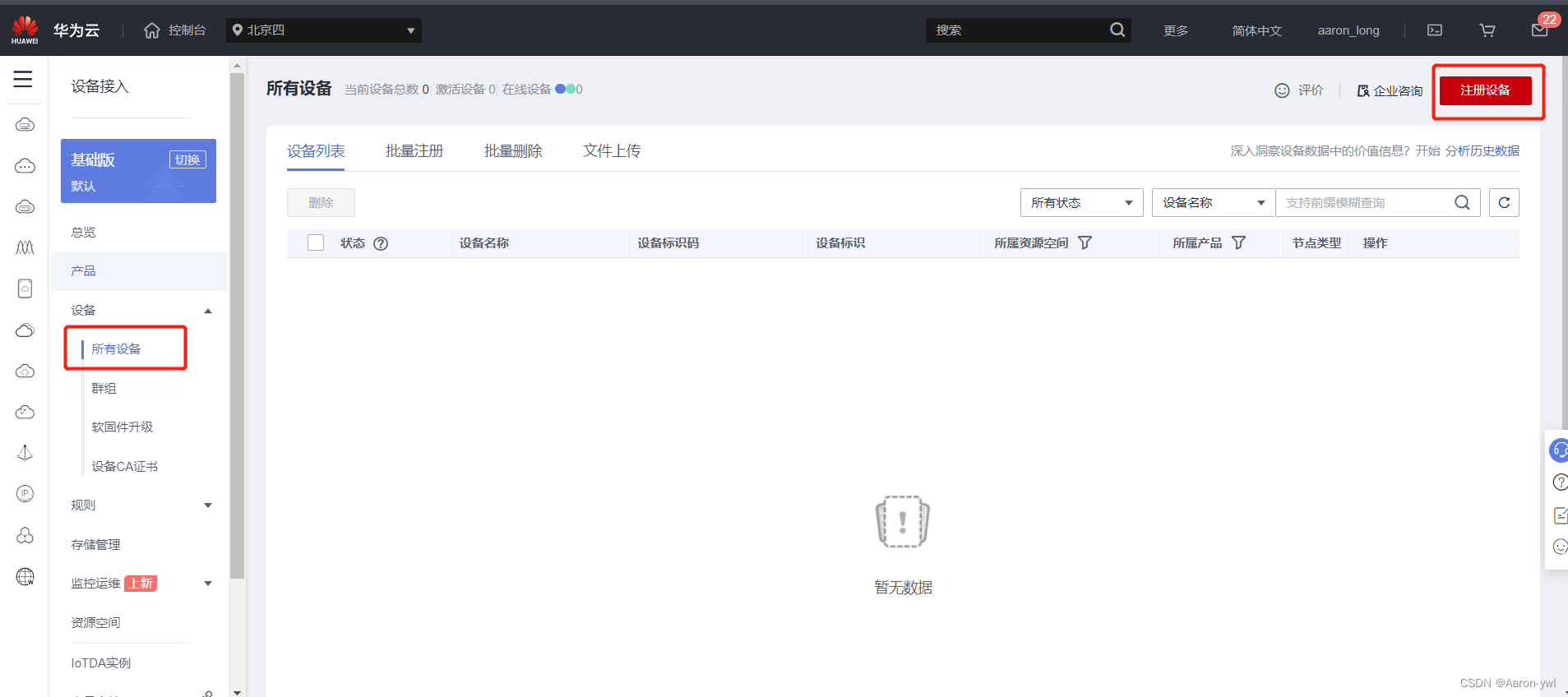Click the search magnifier in device query box
Image resolution: width=1568 pixels, height=697 pixels.
(x=1461, y=203)
